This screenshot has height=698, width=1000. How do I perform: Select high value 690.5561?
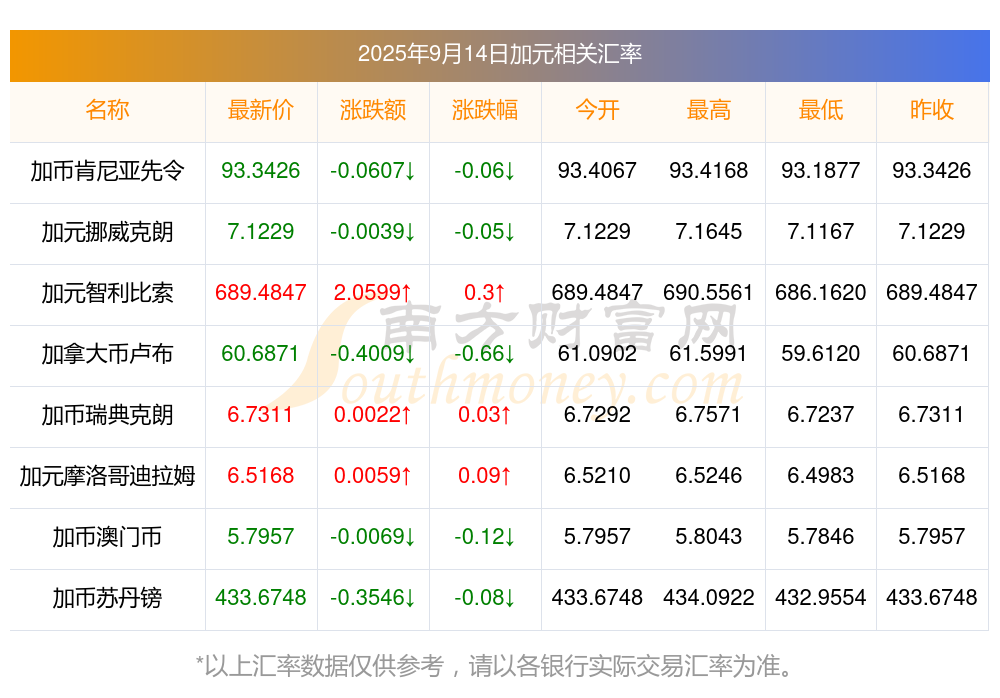709,292
